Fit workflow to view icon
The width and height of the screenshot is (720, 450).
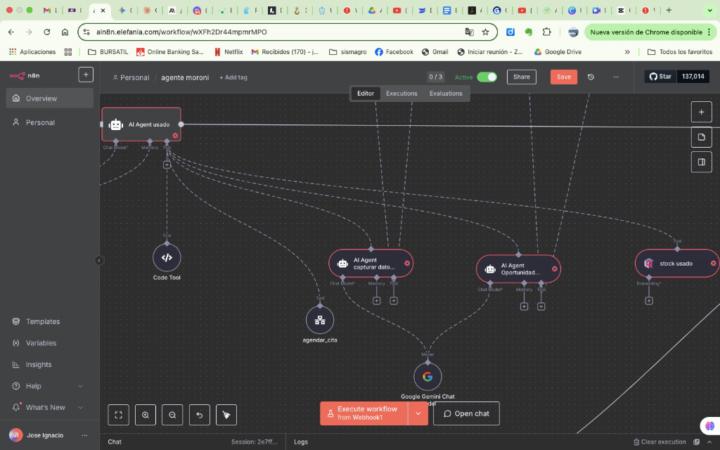pos(119,414)
